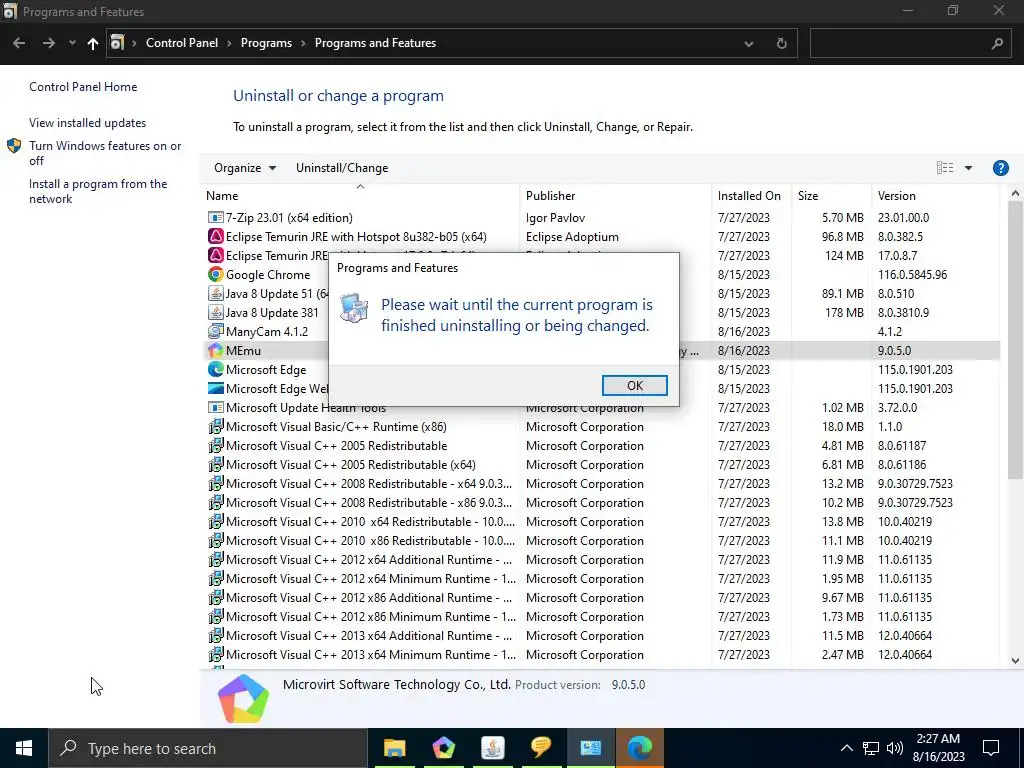The height and width of the screenshot is (768, 1024).
Task: Open the view options dropdown arrow
Action: (968, 168)
